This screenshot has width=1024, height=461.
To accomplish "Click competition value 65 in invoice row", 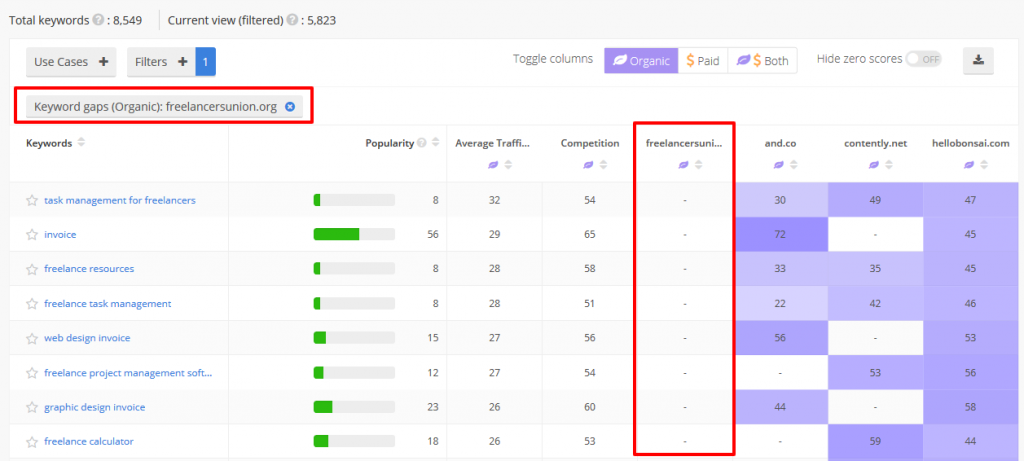I will pyautogui.click(x=590, y=234).
